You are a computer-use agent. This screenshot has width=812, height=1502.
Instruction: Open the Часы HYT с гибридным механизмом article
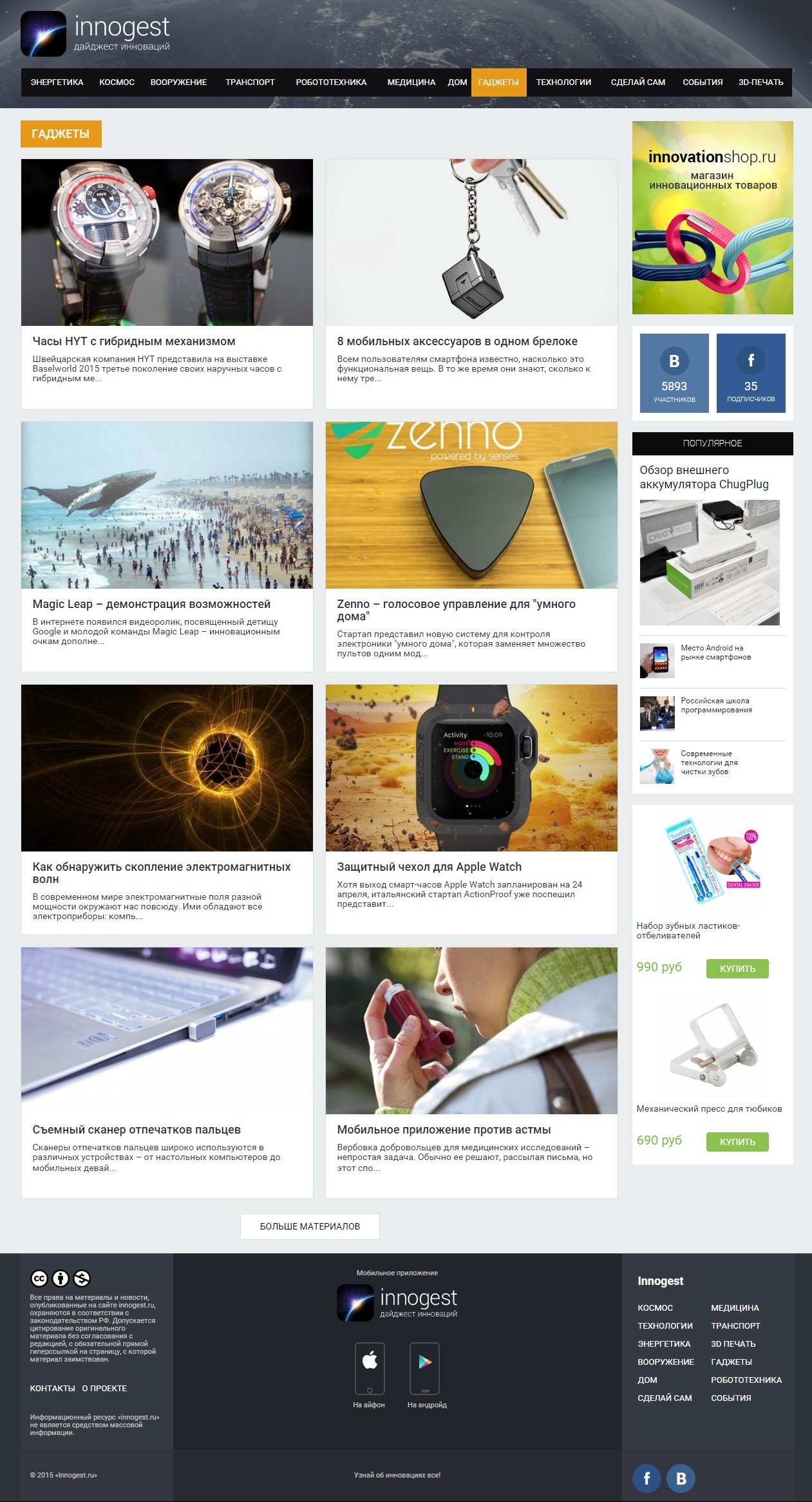[134, 341]
